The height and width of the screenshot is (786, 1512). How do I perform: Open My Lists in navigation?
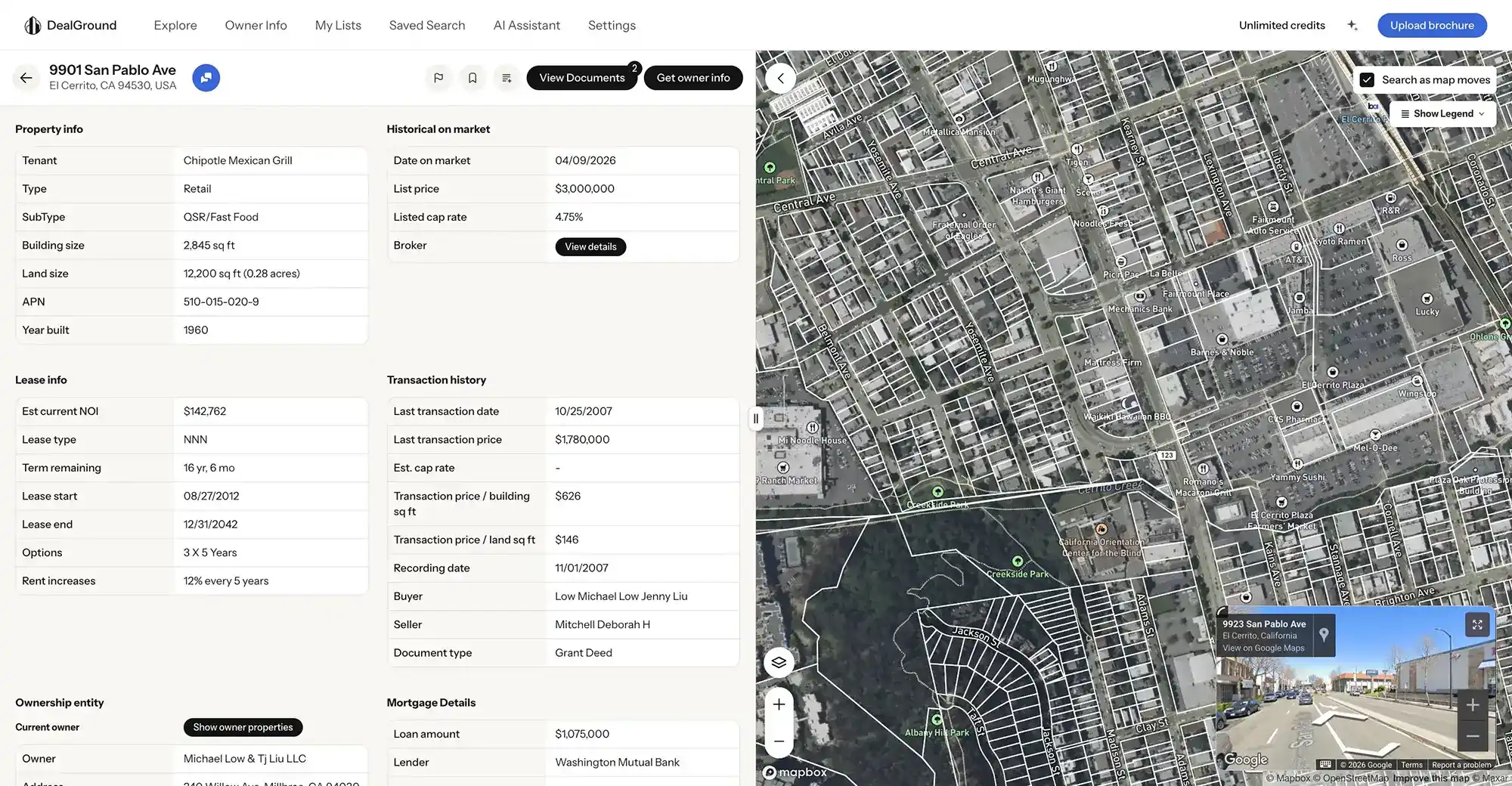(x=338, y=25)
